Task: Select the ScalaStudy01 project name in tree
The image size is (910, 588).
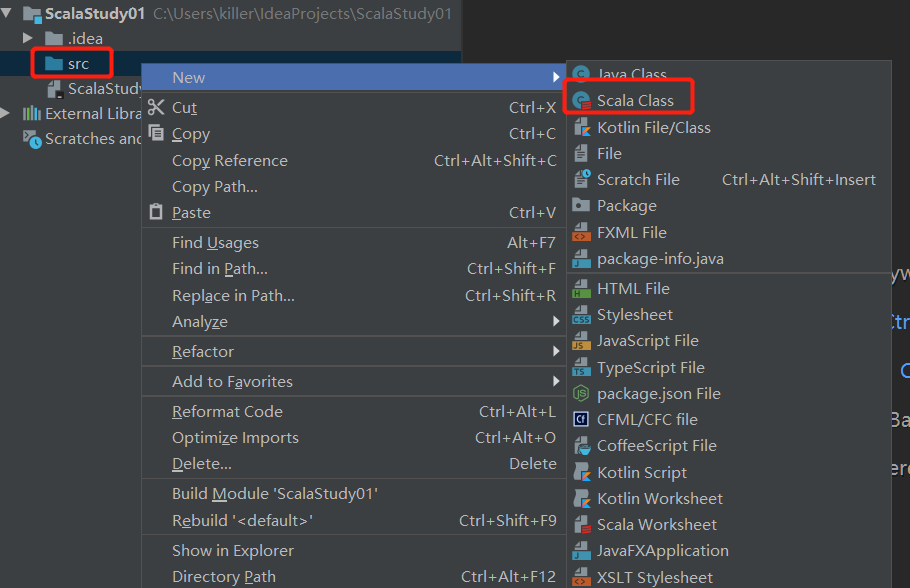Action: click(95, 13)
